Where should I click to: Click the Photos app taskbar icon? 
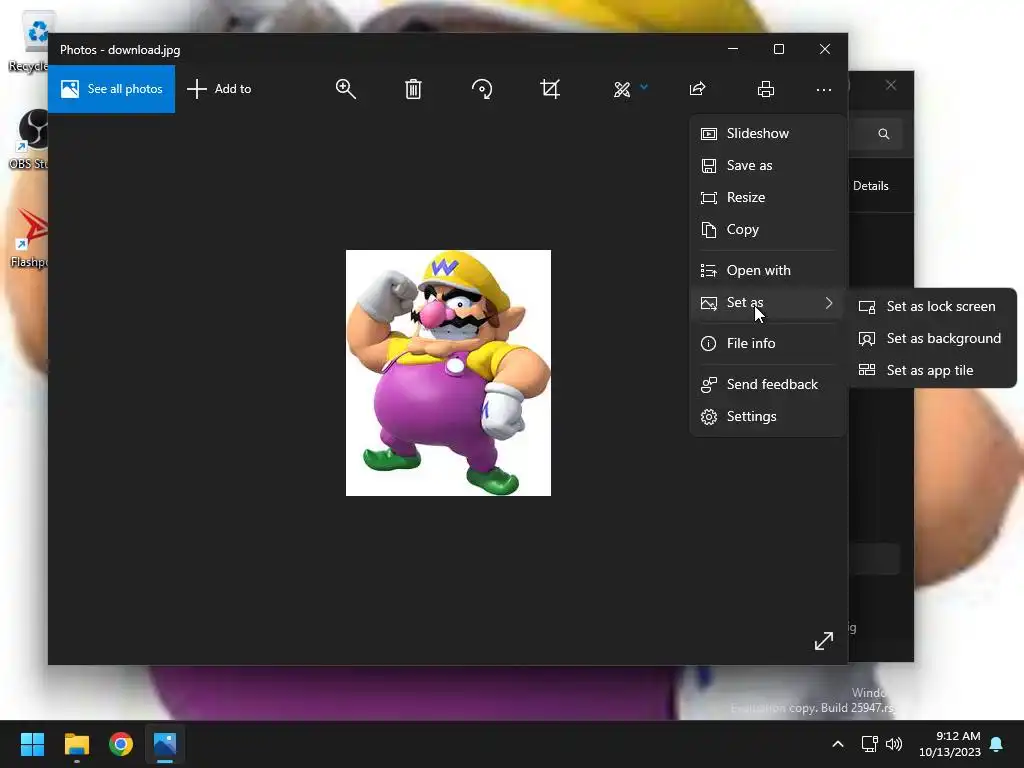[x=165, y=744]
